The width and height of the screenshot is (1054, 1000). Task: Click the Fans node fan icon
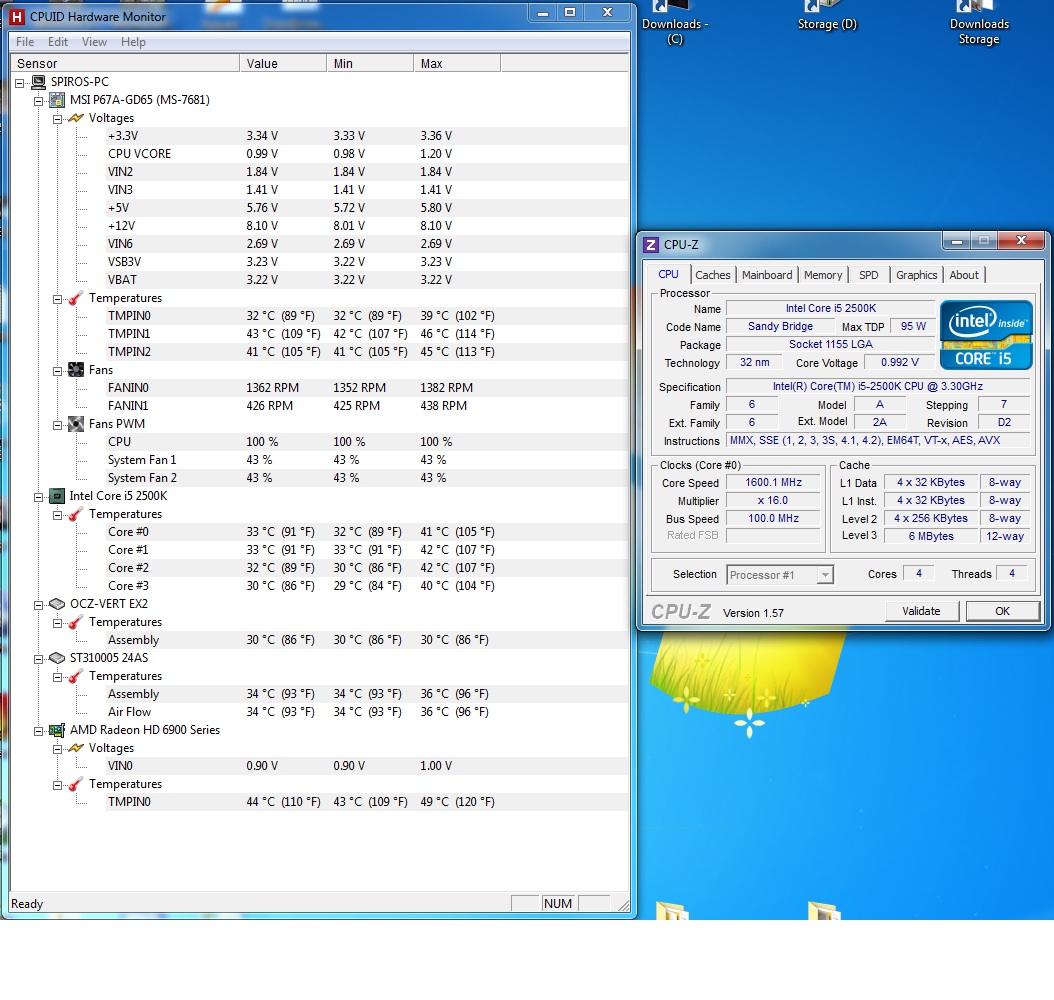point(76,370)
